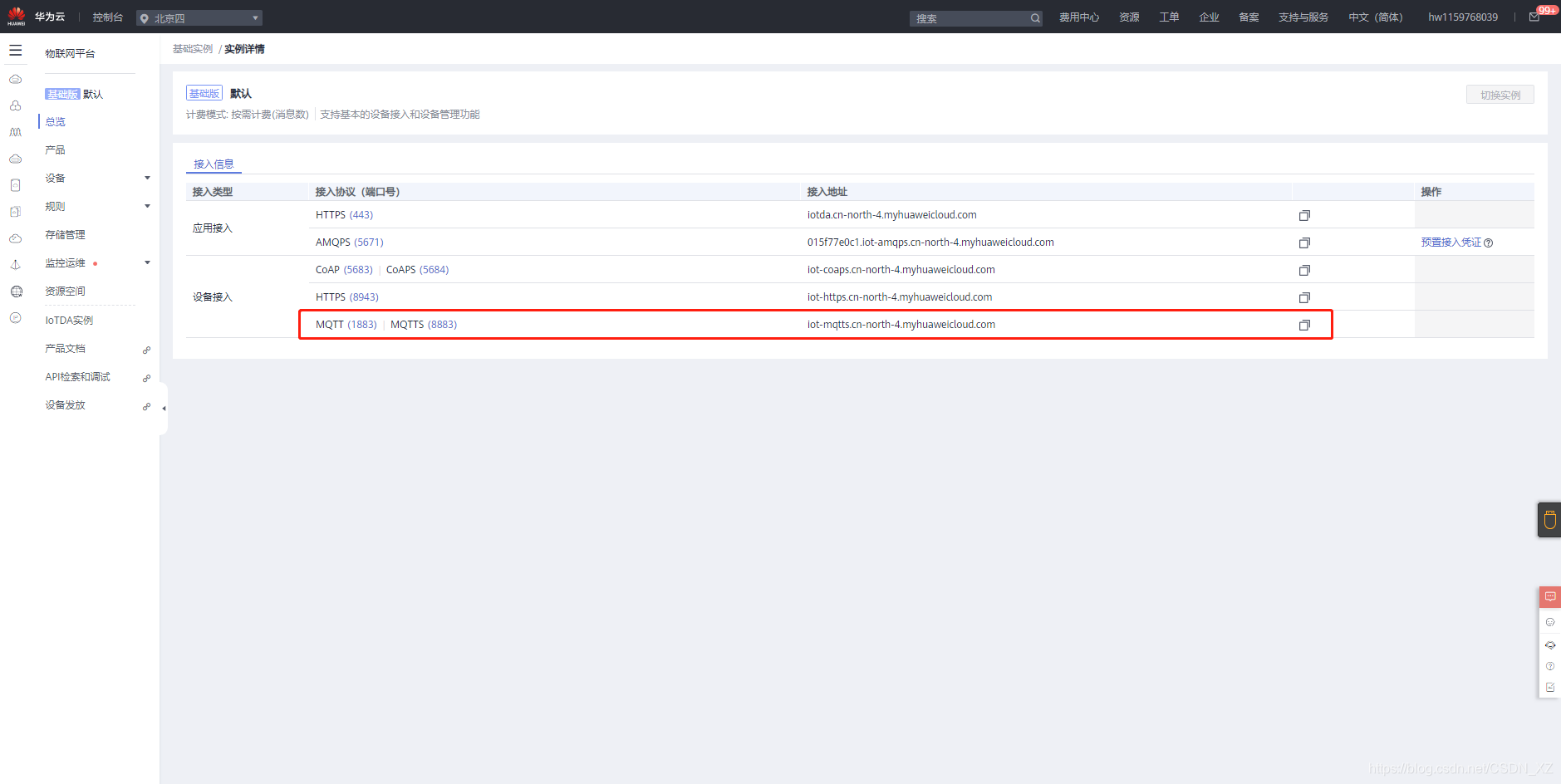Open 存储管理 in the sidebar
This screenshot has height=784, width=1561.
66,235
